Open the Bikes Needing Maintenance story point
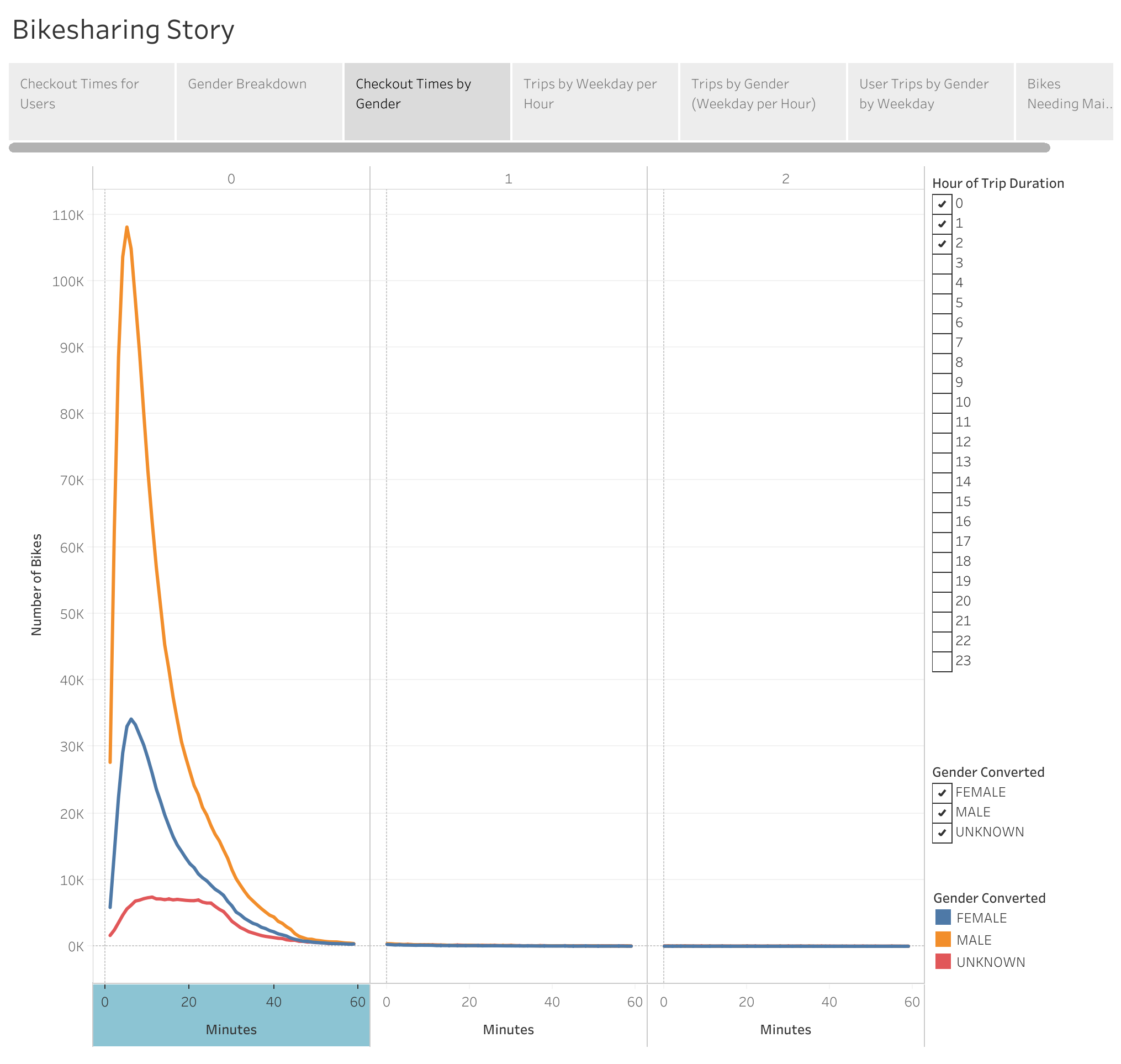Screen dimensions: 1121x1064 [x=1064, y=102]
